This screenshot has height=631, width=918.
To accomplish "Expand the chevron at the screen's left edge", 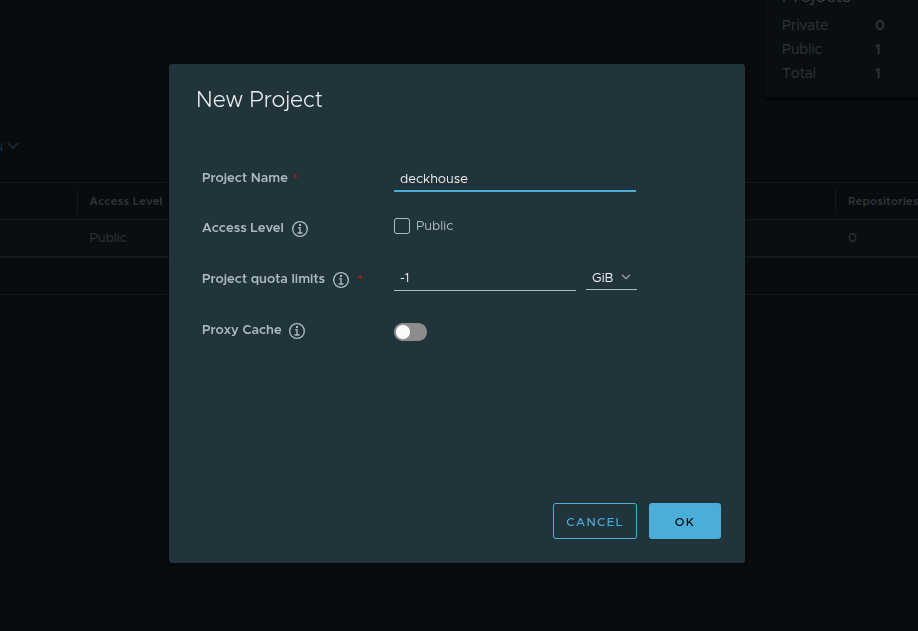I will click(11, 145).
